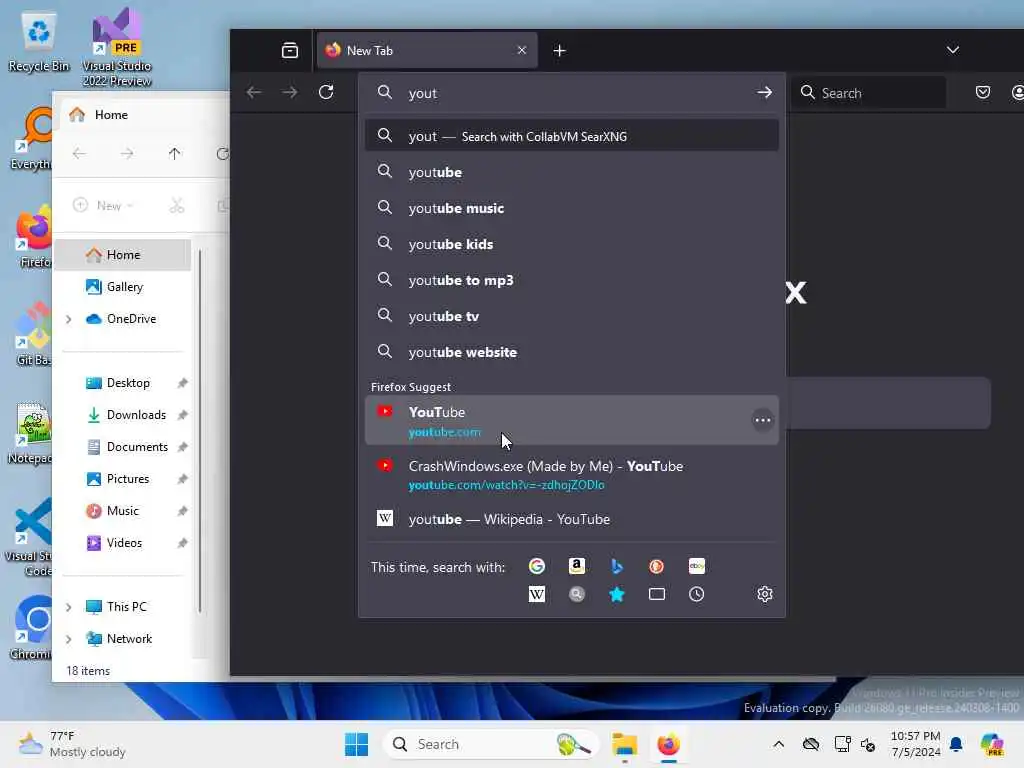Search this time with Bing

coord(616,566)
